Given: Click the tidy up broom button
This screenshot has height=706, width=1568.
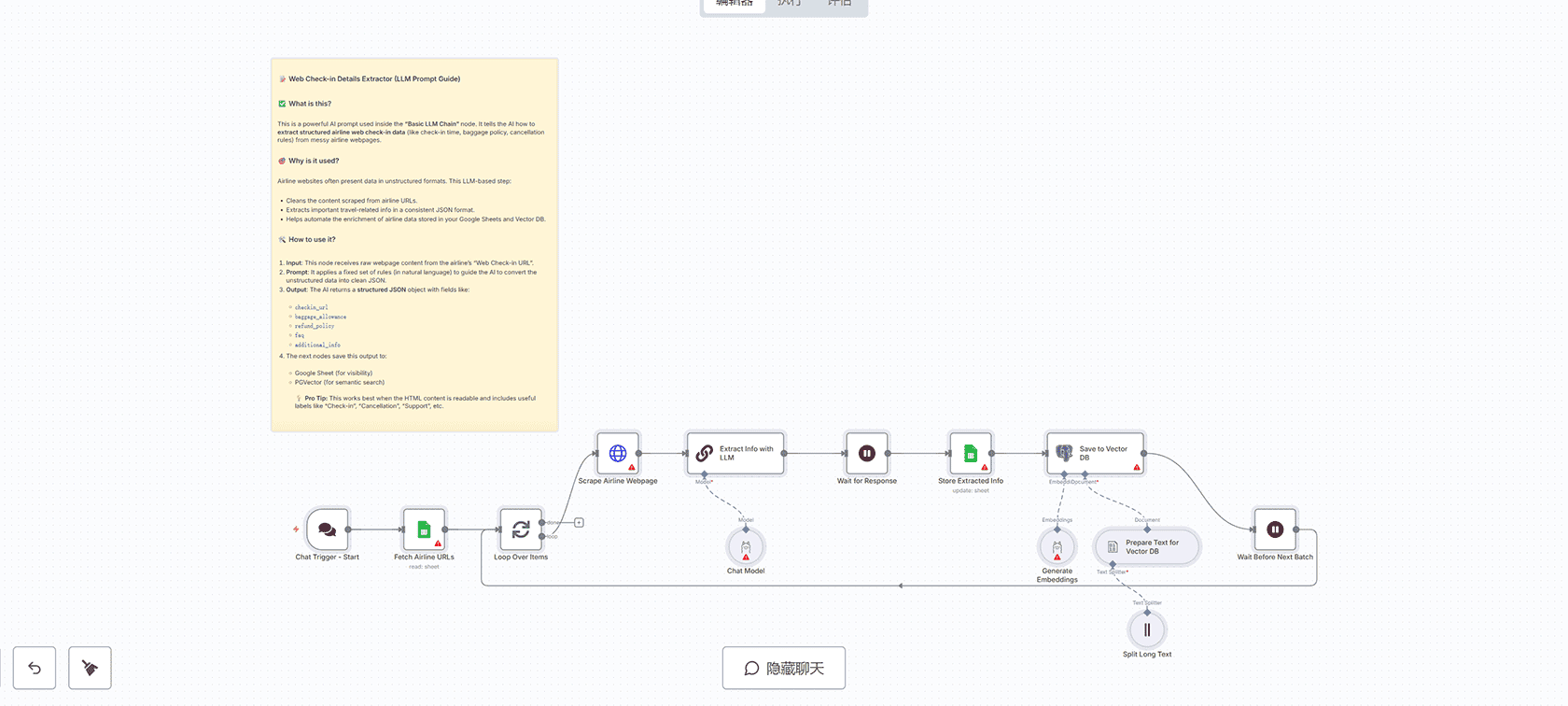Looking at the screenshot, I should [90, 668].
